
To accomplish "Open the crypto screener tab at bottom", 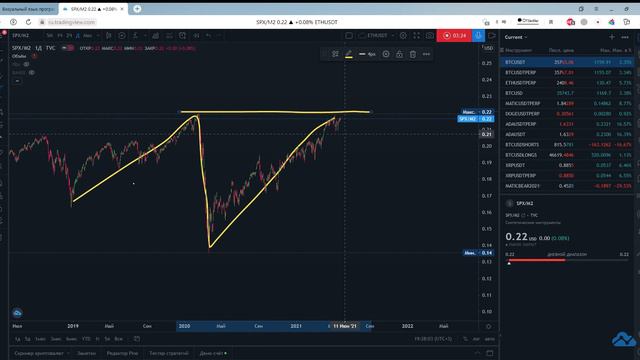I will 39,353.
